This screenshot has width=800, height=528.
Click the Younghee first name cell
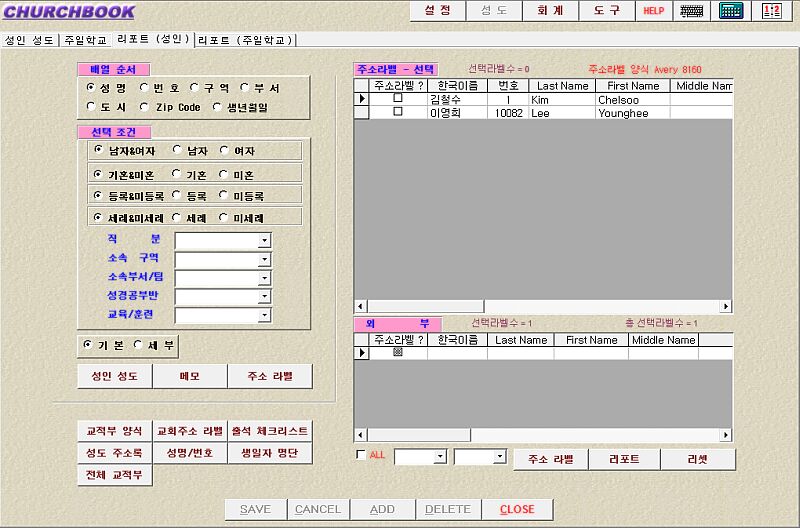tap(633, 113)
